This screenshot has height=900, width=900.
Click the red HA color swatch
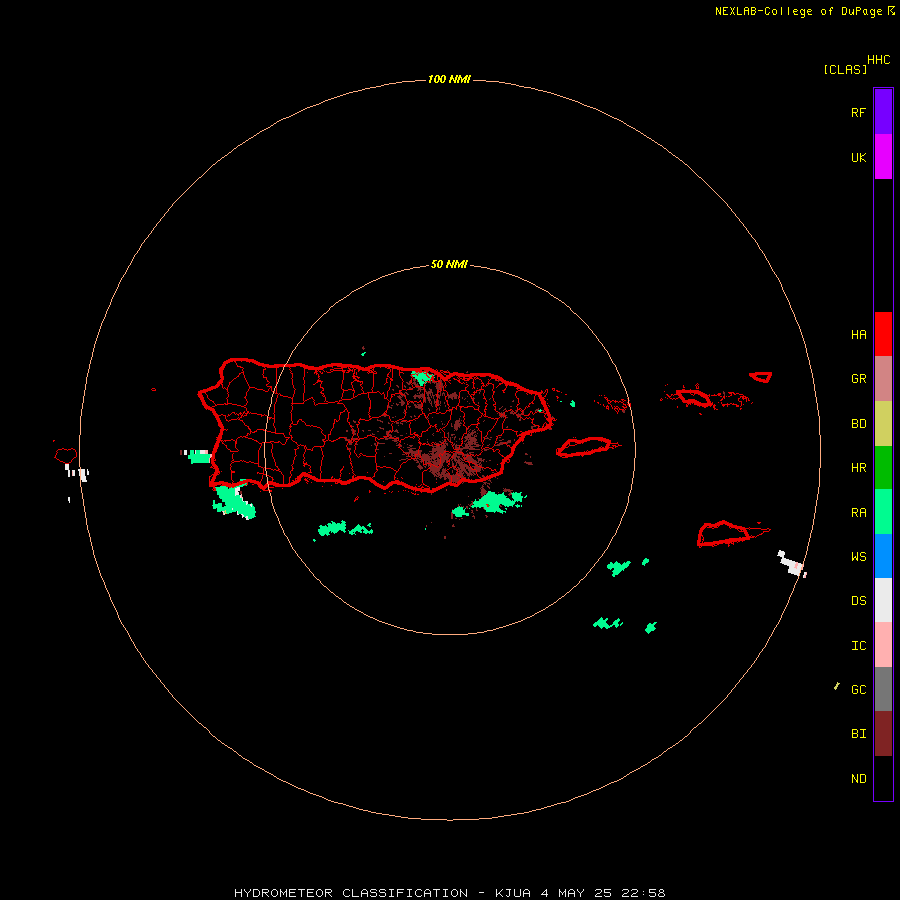pyautogui.click(x=883, y=334)
